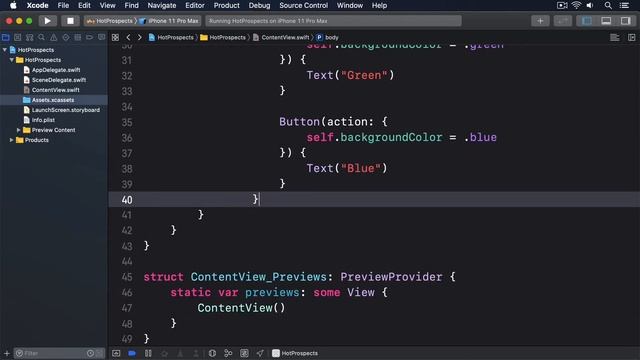Expand the Products folder
Image resolution: width=640 pixels, height=360 pixels.
pos(11,140)
